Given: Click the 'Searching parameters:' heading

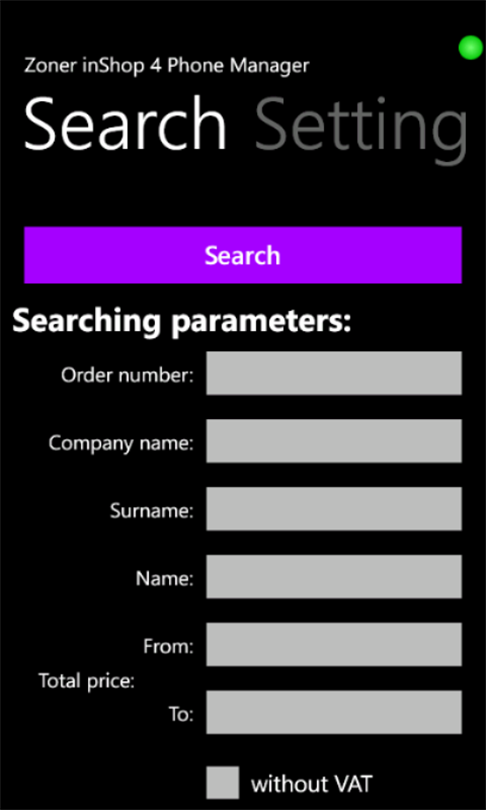Looking at the screenshot, I should tap(182, 321).
